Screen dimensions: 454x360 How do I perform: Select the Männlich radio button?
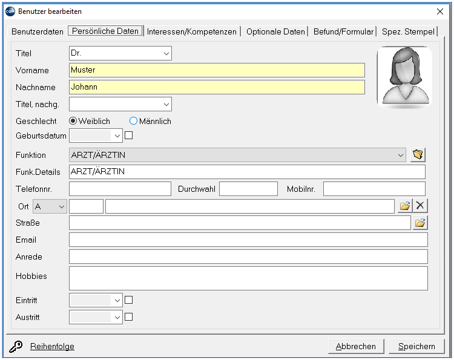[133, 121]
